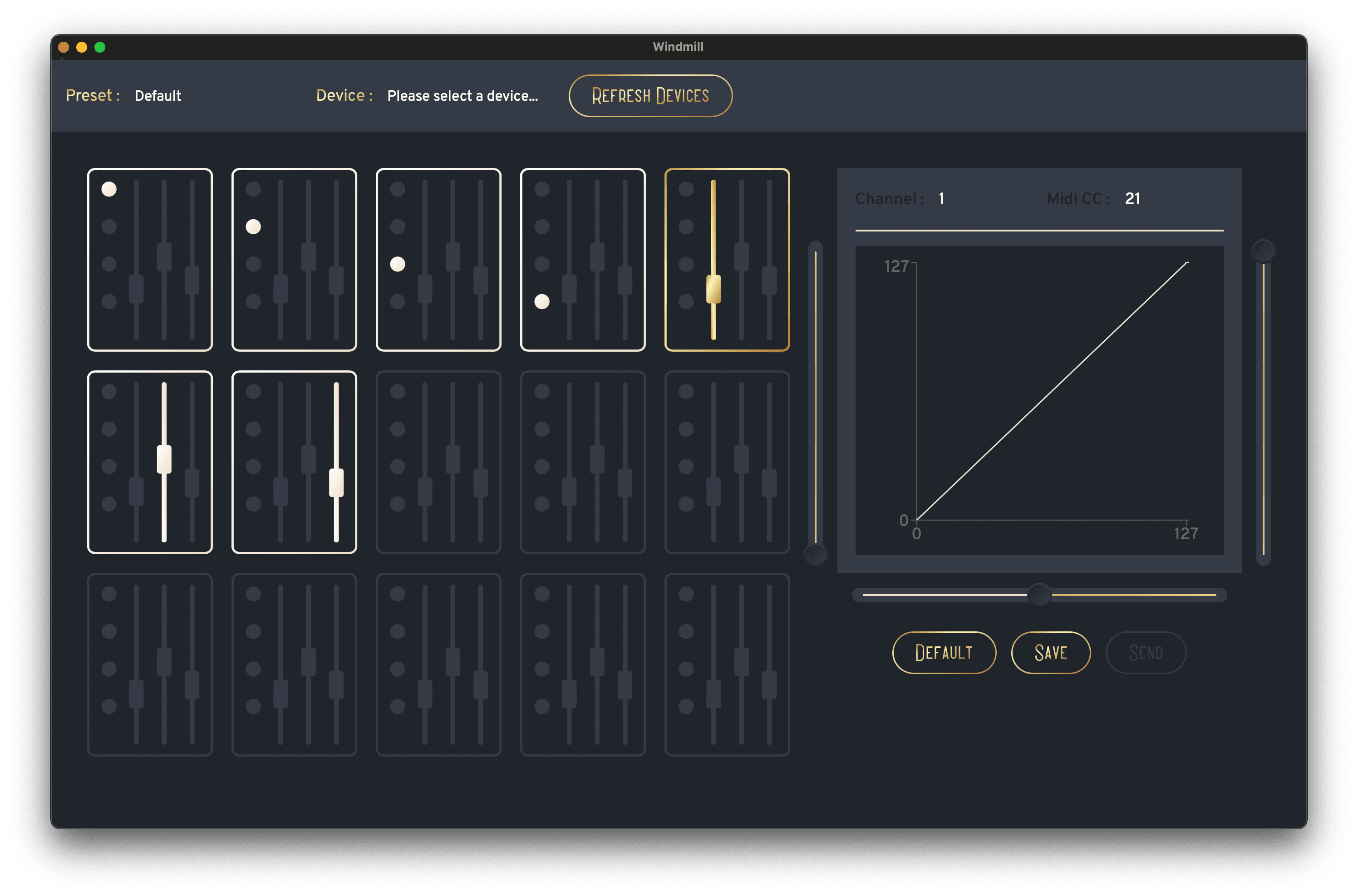Click the 'Channel :' label
Image resolution: width=1358 pixels, height=896 pixels.
click(x=890, y=199)
